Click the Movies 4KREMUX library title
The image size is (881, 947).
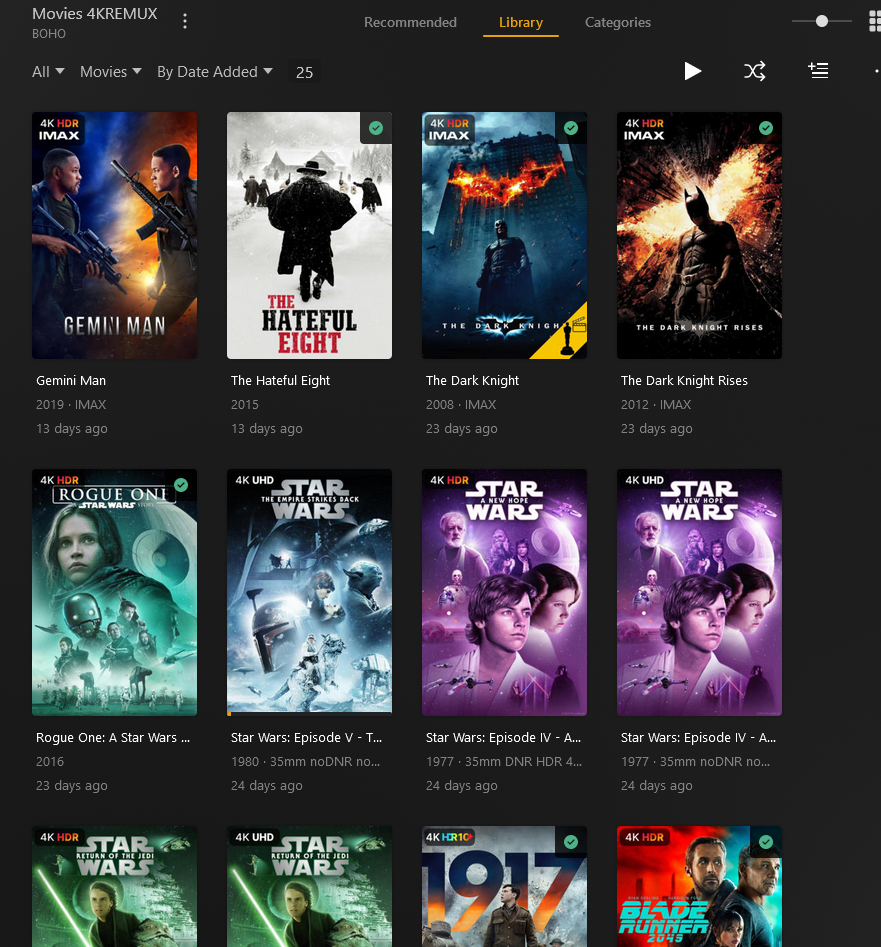[95, 13]
